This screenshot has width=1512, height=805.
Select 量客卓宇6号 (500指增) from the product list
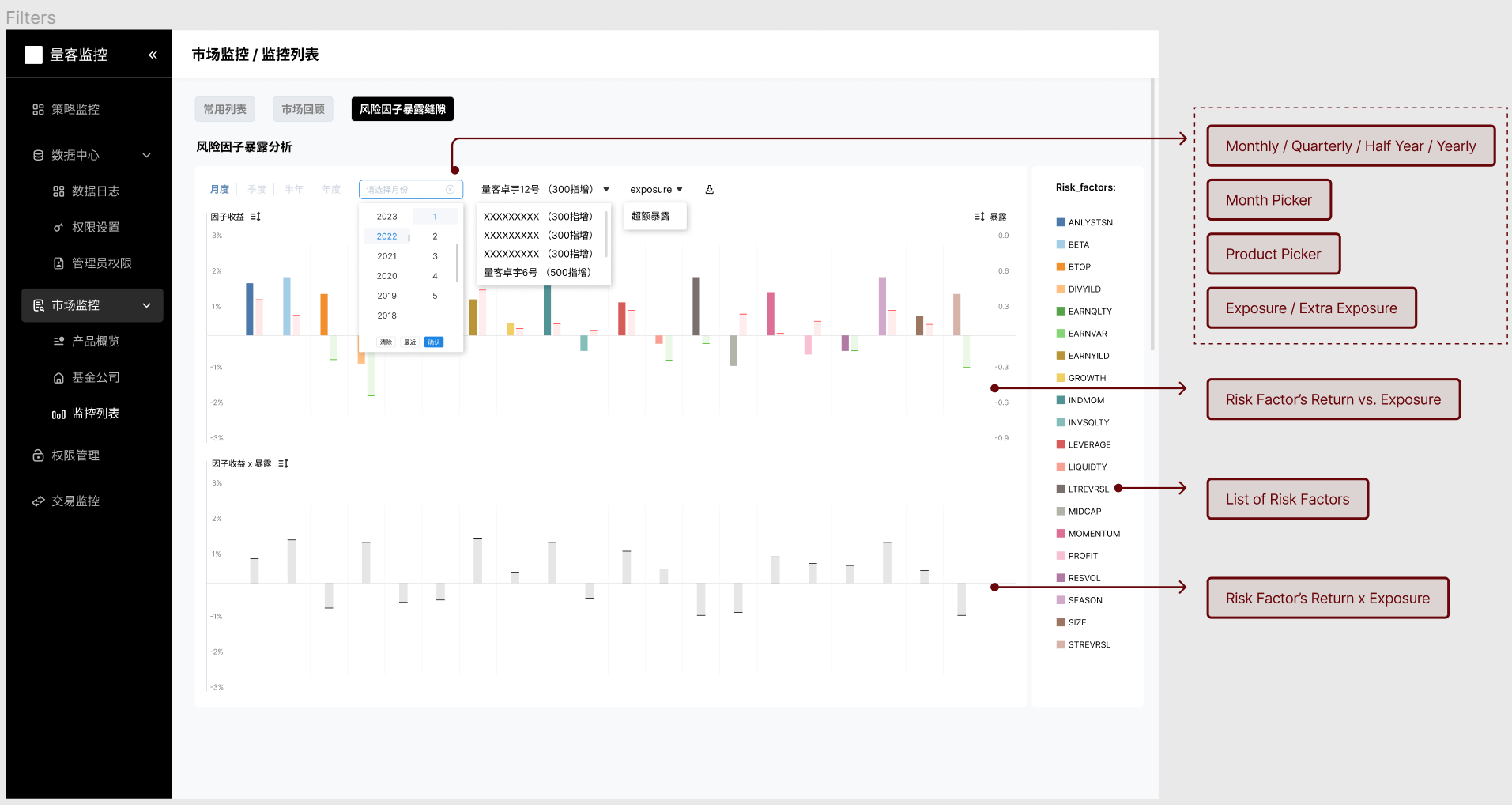click(x=537, y=273)
